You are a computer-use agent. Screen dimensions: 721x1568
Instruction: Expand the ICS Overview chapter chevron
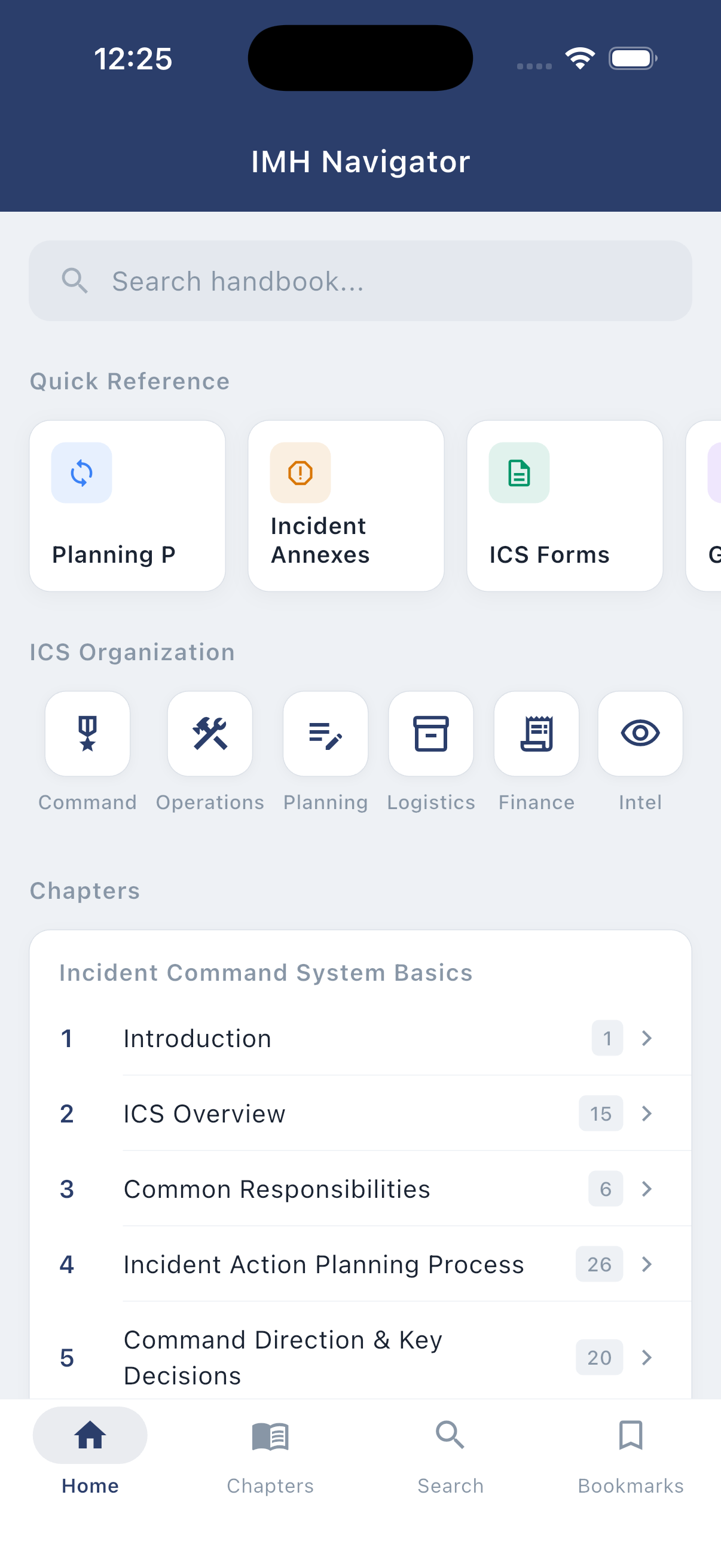pyautogui.click(x=646, y=1114)
